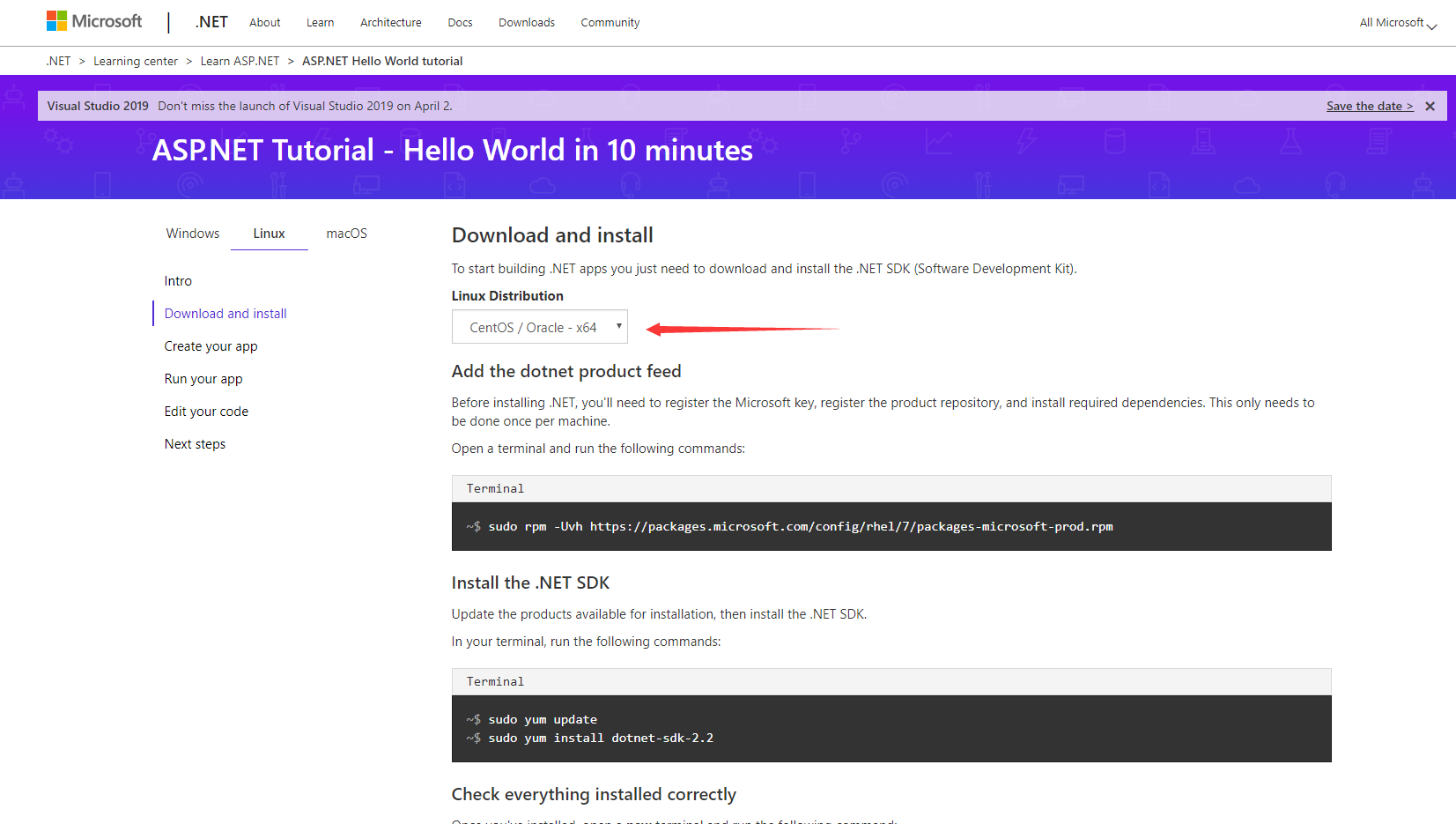Viewport: 1456px width, 824px height.
Task: Open the Architecture menu item
Action: pyautogui.click(x=390, y=23)
